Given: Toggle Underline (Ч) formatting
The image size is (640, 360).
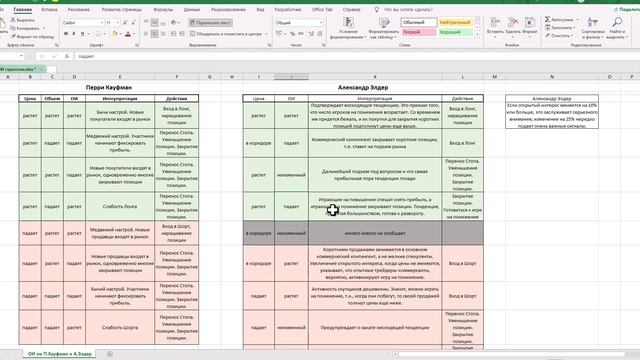Looking at the screenshot, I should [x=82, y=34].
